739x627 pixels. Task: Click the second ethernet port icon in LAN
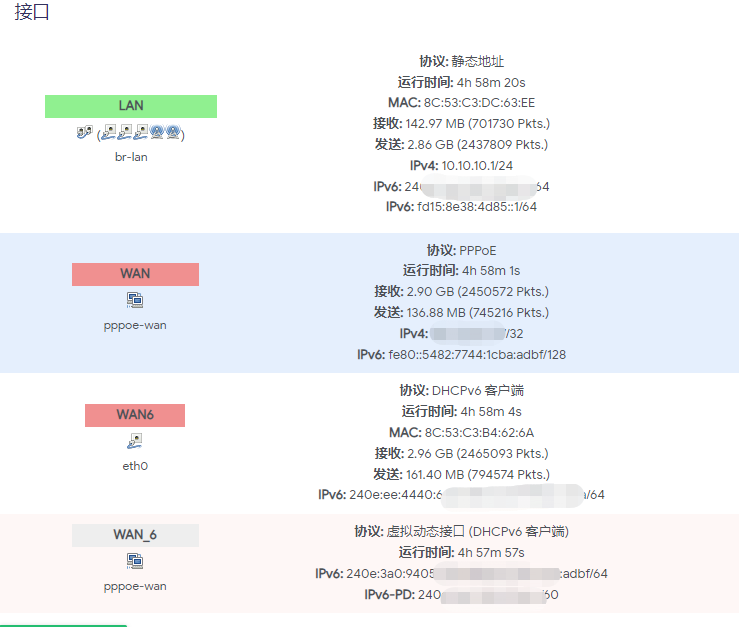pyautogui.click(x=125, y=132)
